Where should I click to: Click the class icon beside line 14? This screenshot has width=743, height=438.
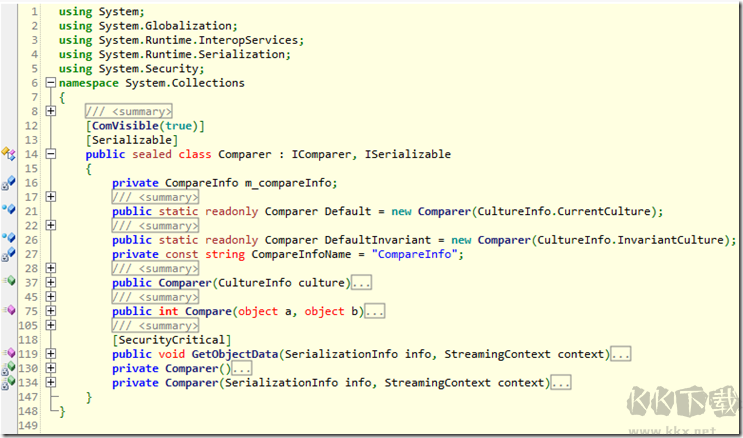(x=8, y=154)
